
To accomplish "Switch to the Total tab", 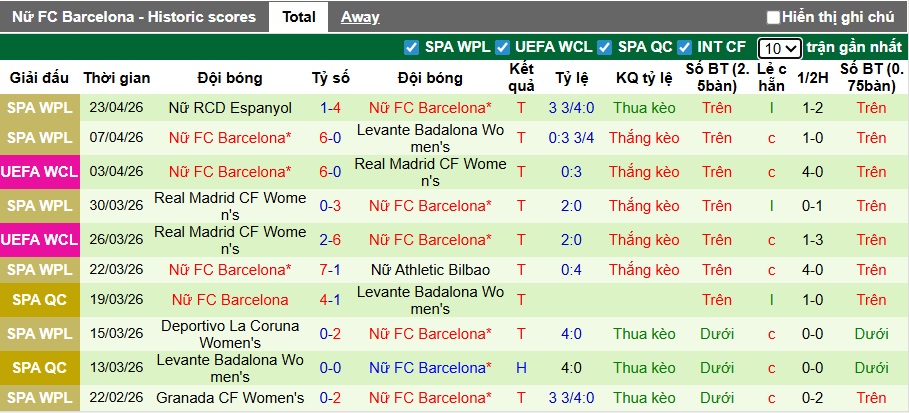I will [x=299, y=17].
